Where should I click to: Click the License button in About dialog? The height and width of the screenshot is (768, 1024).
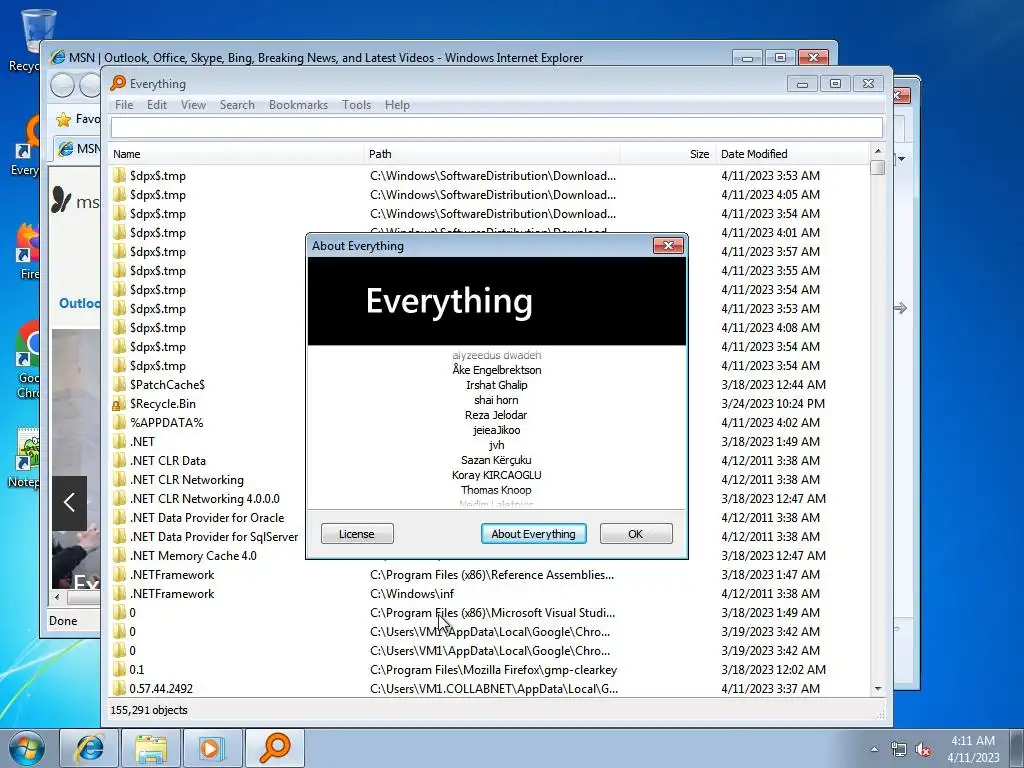pyautogui.click(x=357, y=534)
